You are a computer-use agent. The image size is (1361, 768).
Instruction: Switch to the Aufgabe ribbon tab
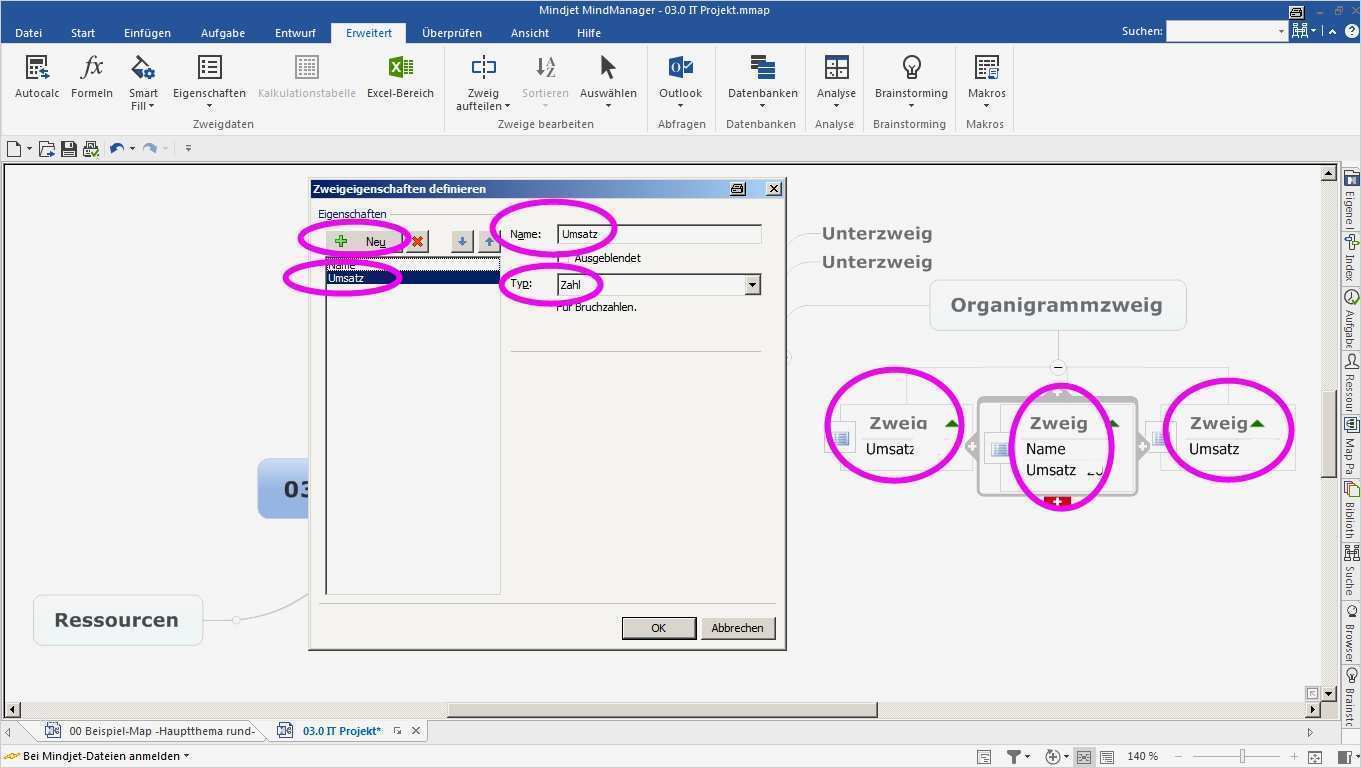[223, 33]
